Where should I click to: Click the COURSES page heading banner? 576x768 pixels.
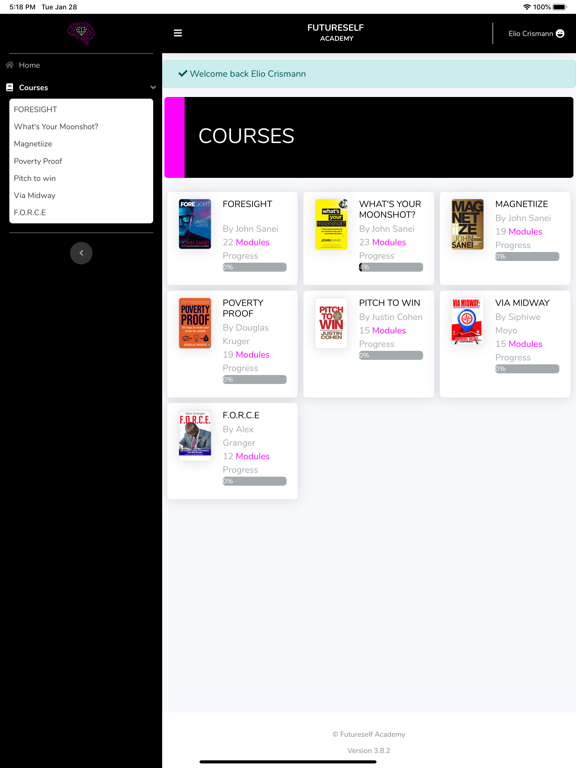[x=369, y=137]
